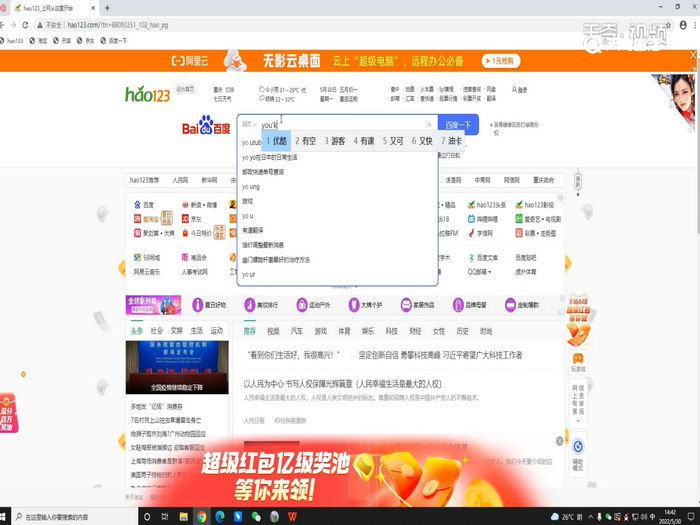Open the 京东 site link
700x525 pixels.
(192, 219)
